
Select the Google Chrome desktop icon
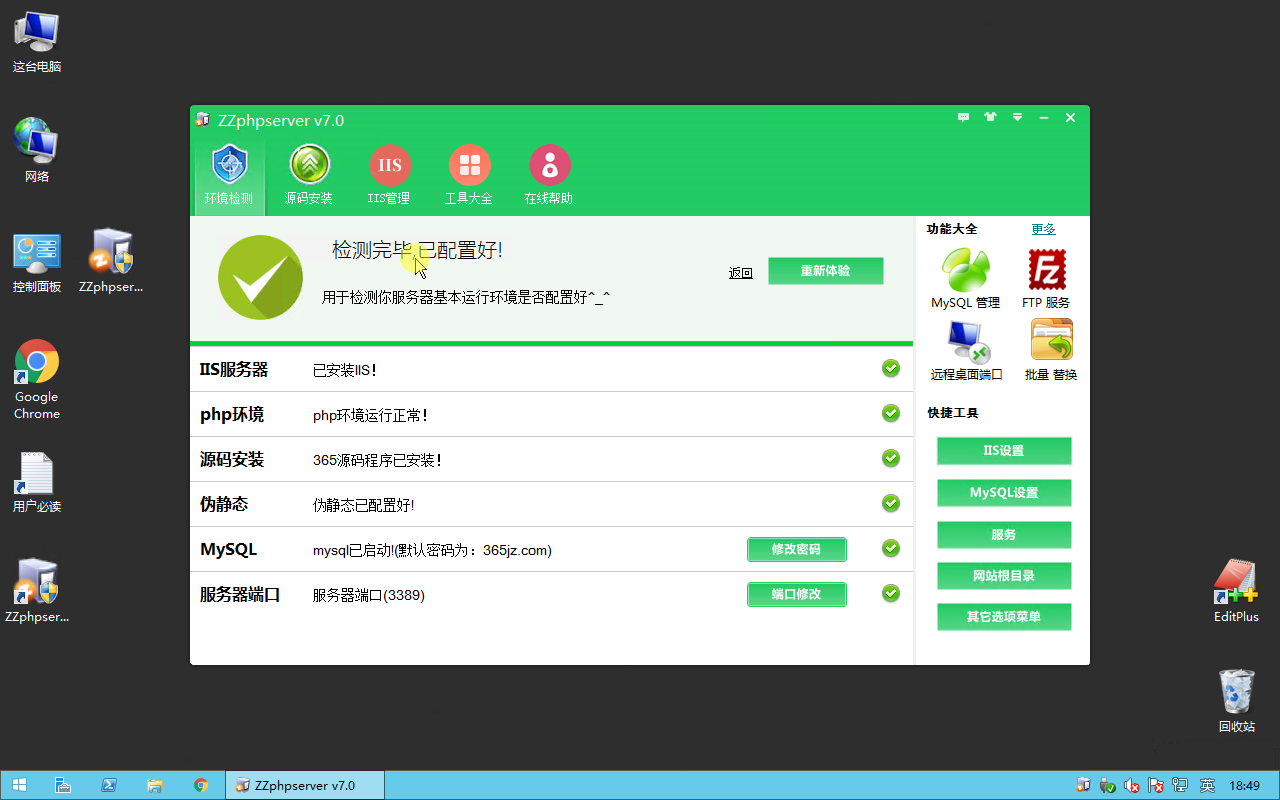point(37,379)
